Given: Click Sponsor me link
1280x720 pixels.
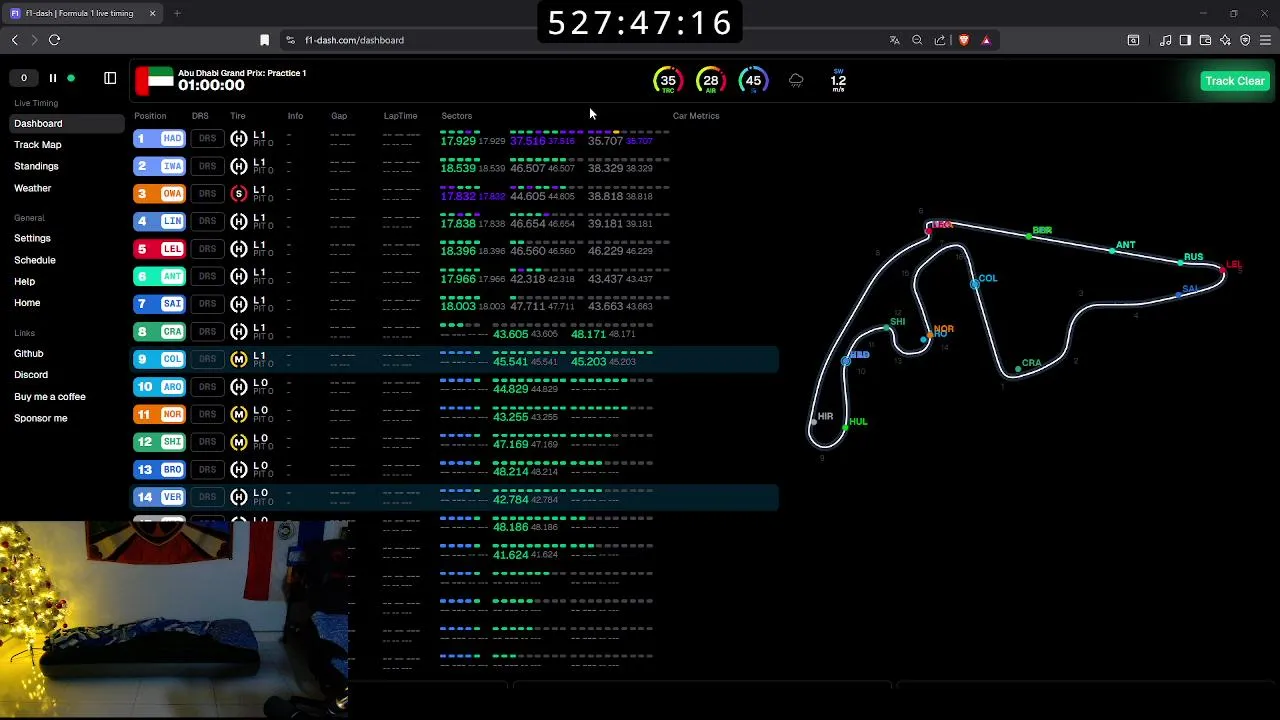Looking at the screenshot, I should coord(41,418).
